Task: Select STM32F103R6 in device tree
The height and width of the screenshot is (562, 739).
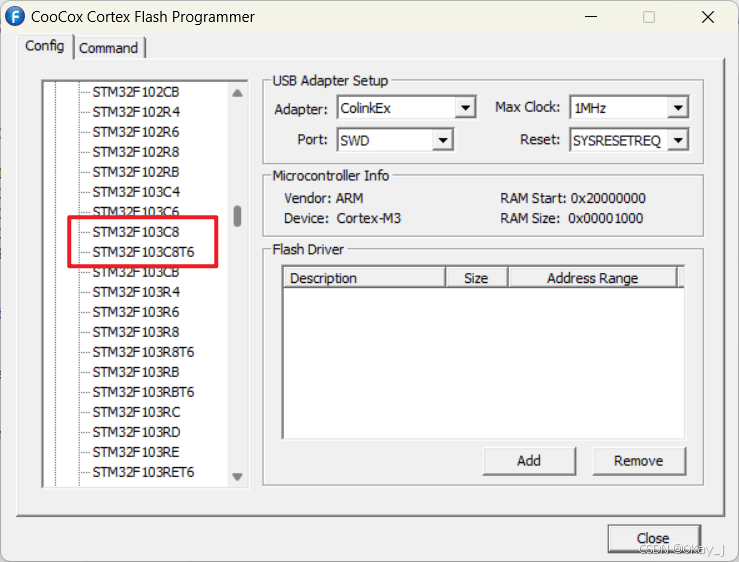Action: [x=136, y=312]
